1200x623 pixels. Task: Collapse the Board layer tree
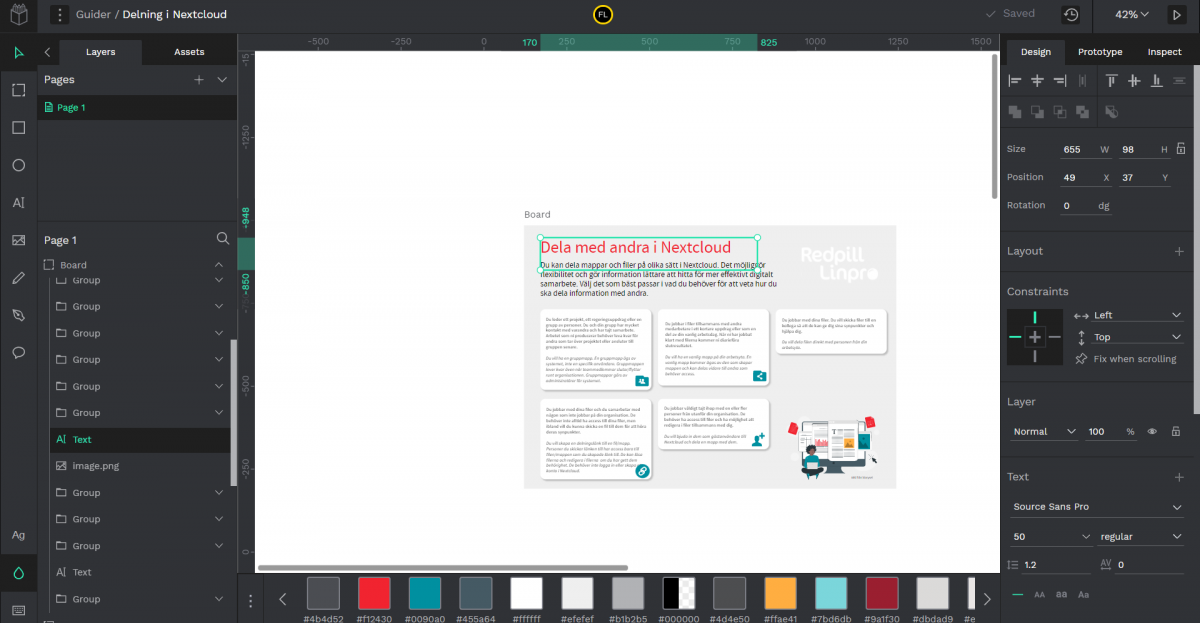(219, 265)
